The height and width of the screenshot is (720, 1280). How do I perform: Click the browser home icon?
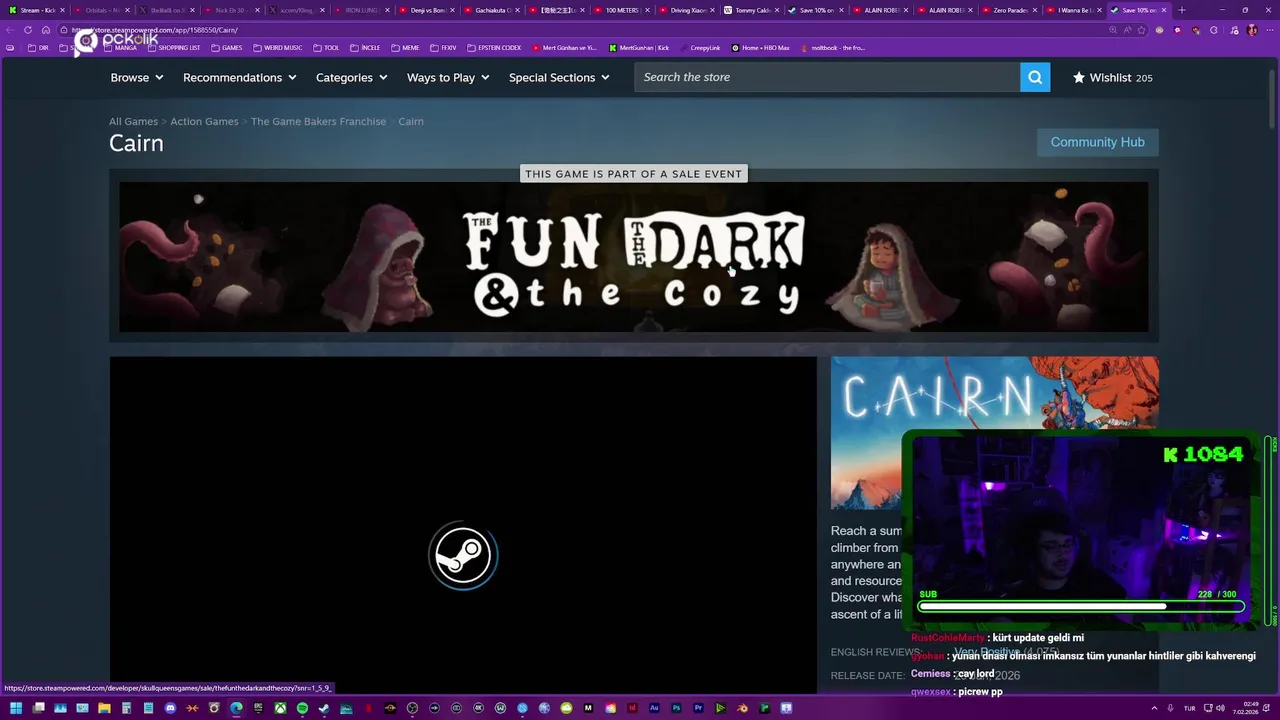pos(46,30)
